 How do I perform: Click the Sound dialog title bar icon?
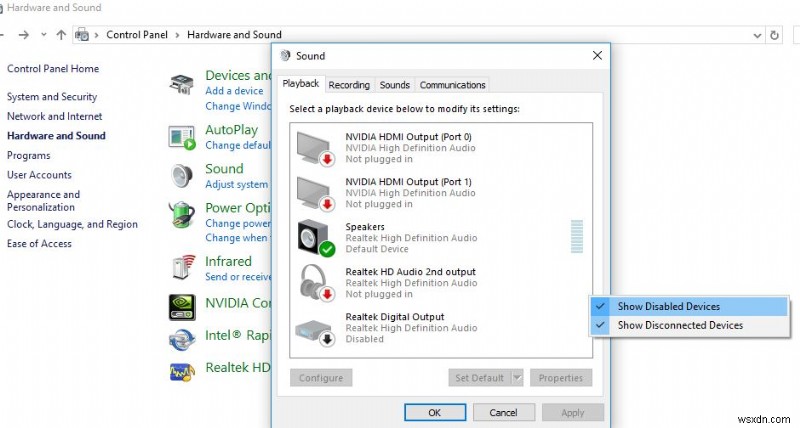click(x=285, y=55)
